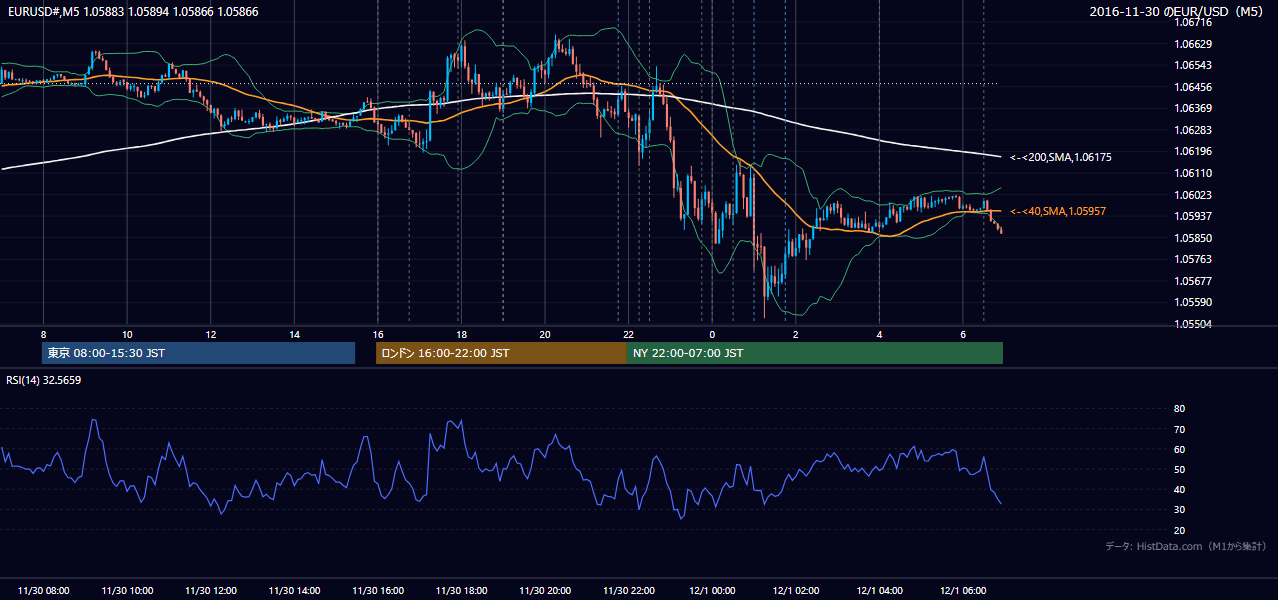Select the ロンドン 16:00-22:00 JST session bar

click(x=501, y=353)
